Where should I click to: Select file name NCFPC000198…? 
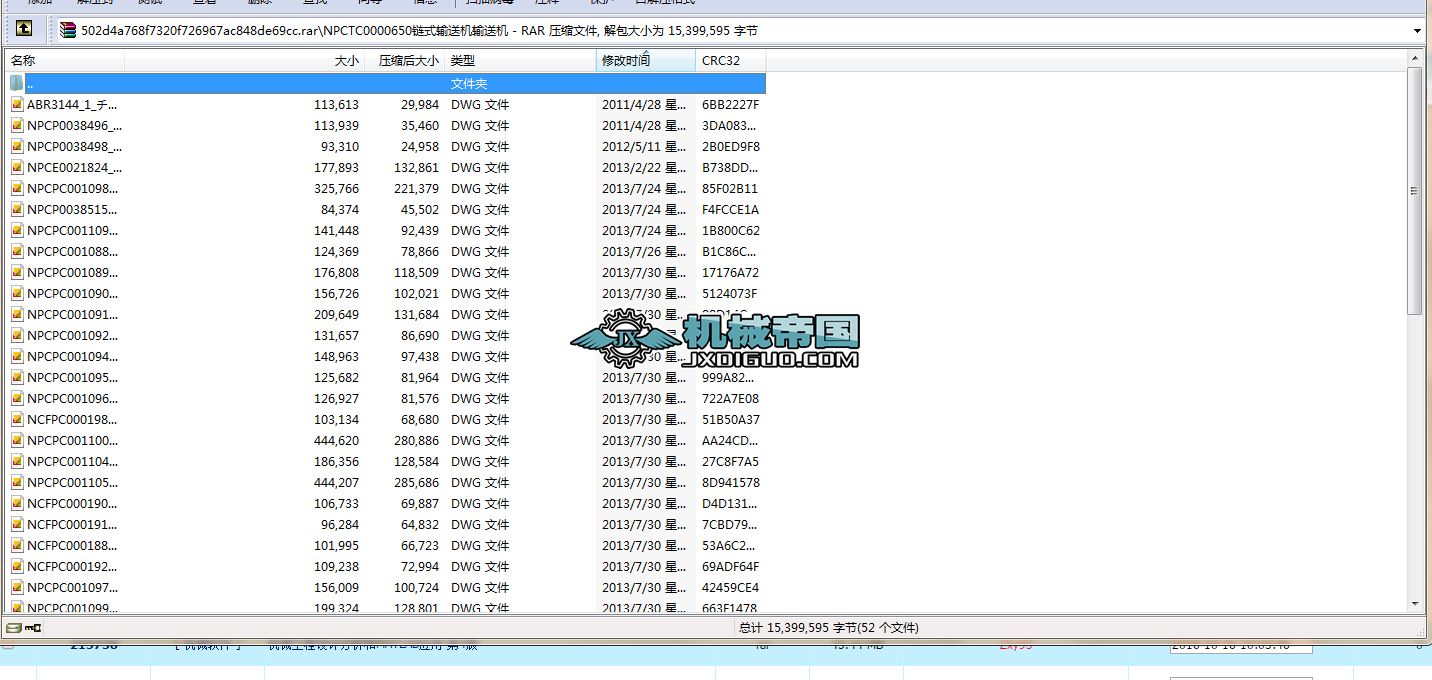click(72, 420)
